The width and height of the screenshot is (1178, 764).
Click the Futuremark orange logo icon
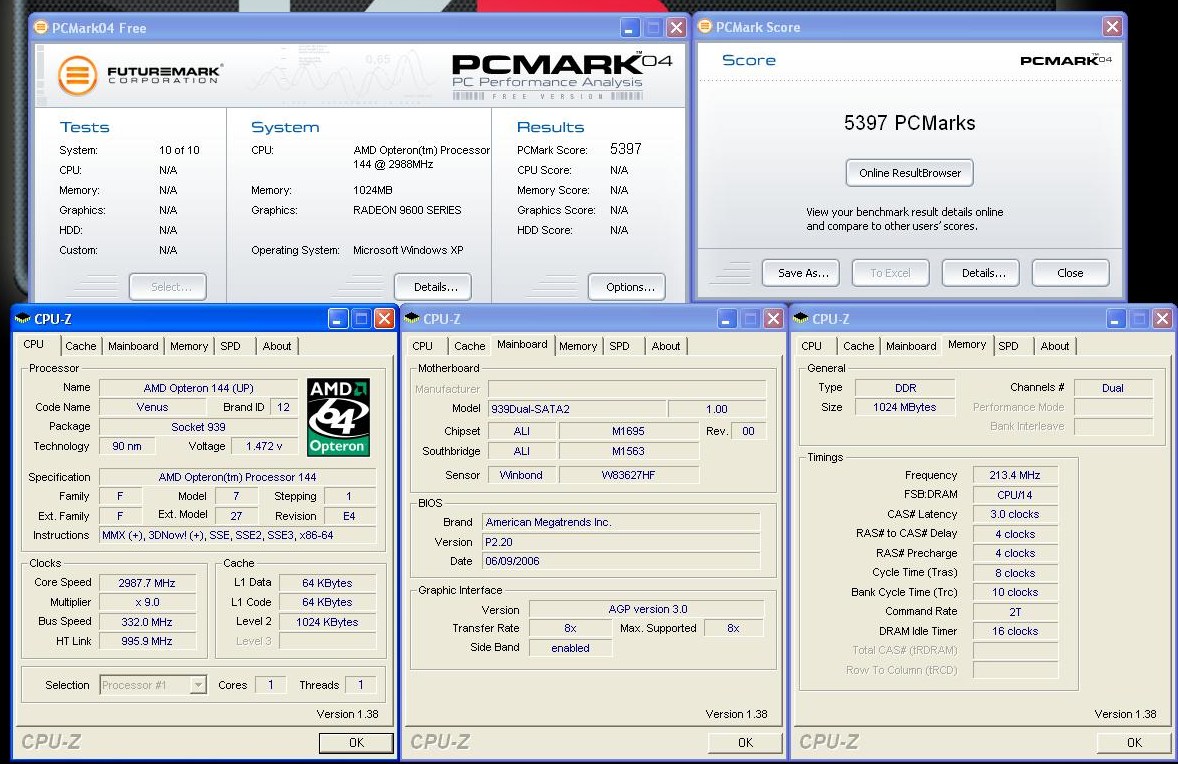tap(77, 75)
